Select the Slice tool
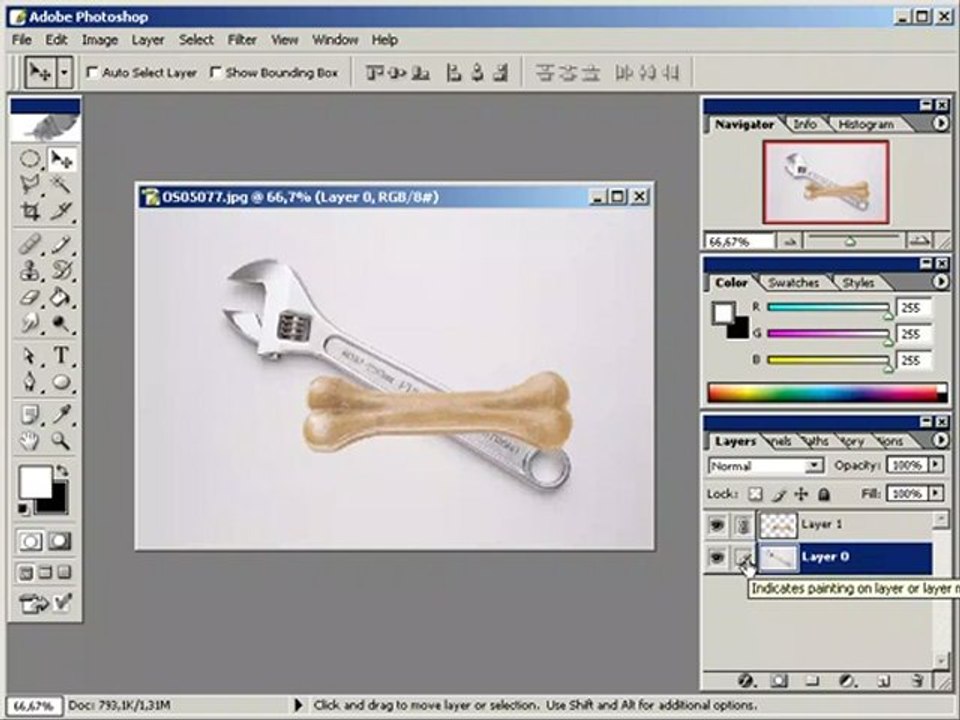The width and height of the screenshot is (960, 720). (61, 211)
